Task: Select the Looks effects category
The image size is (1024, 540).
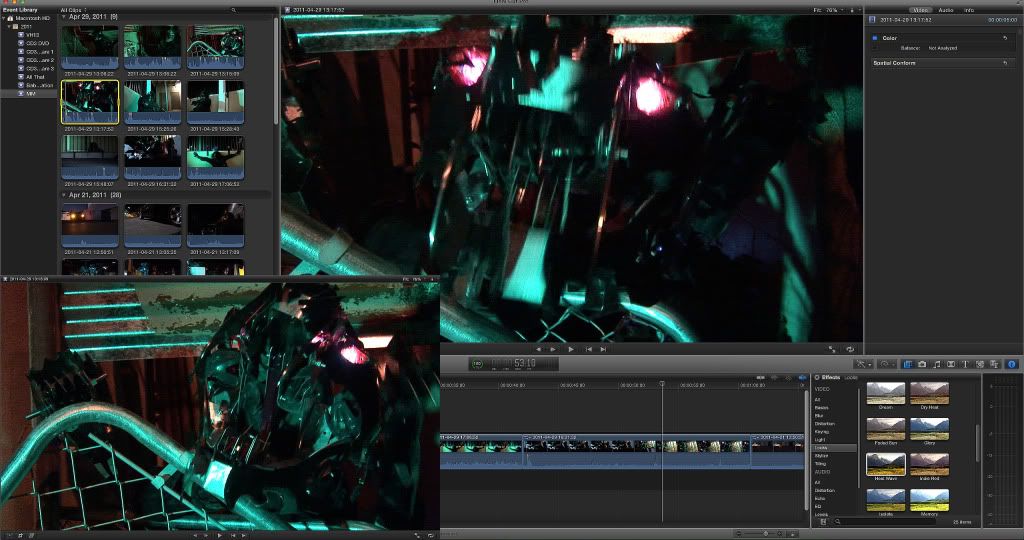Action: pos(834,448)
